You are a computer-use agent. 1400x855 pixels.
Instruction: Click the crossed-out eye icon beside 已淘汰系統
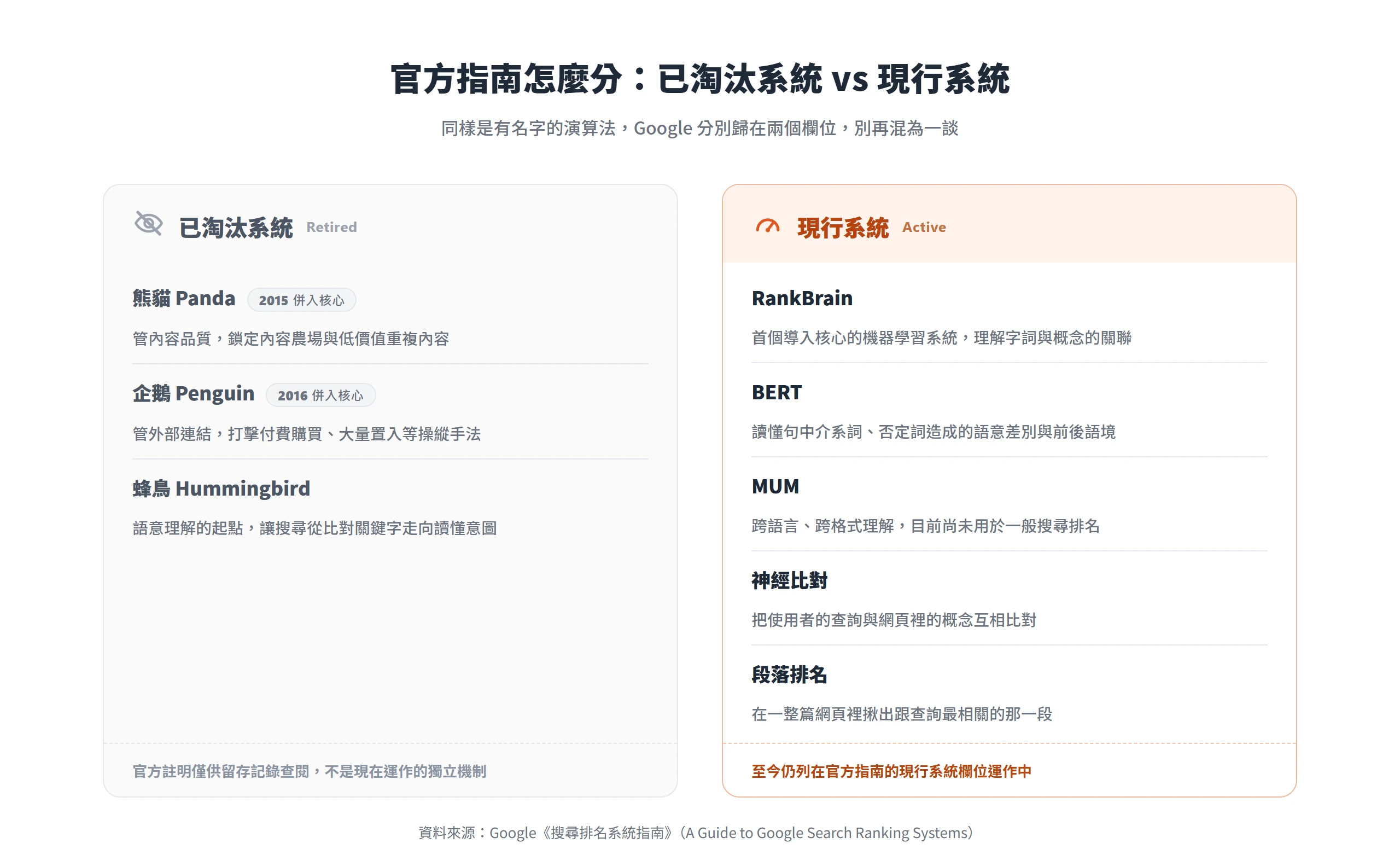(149, 223)
